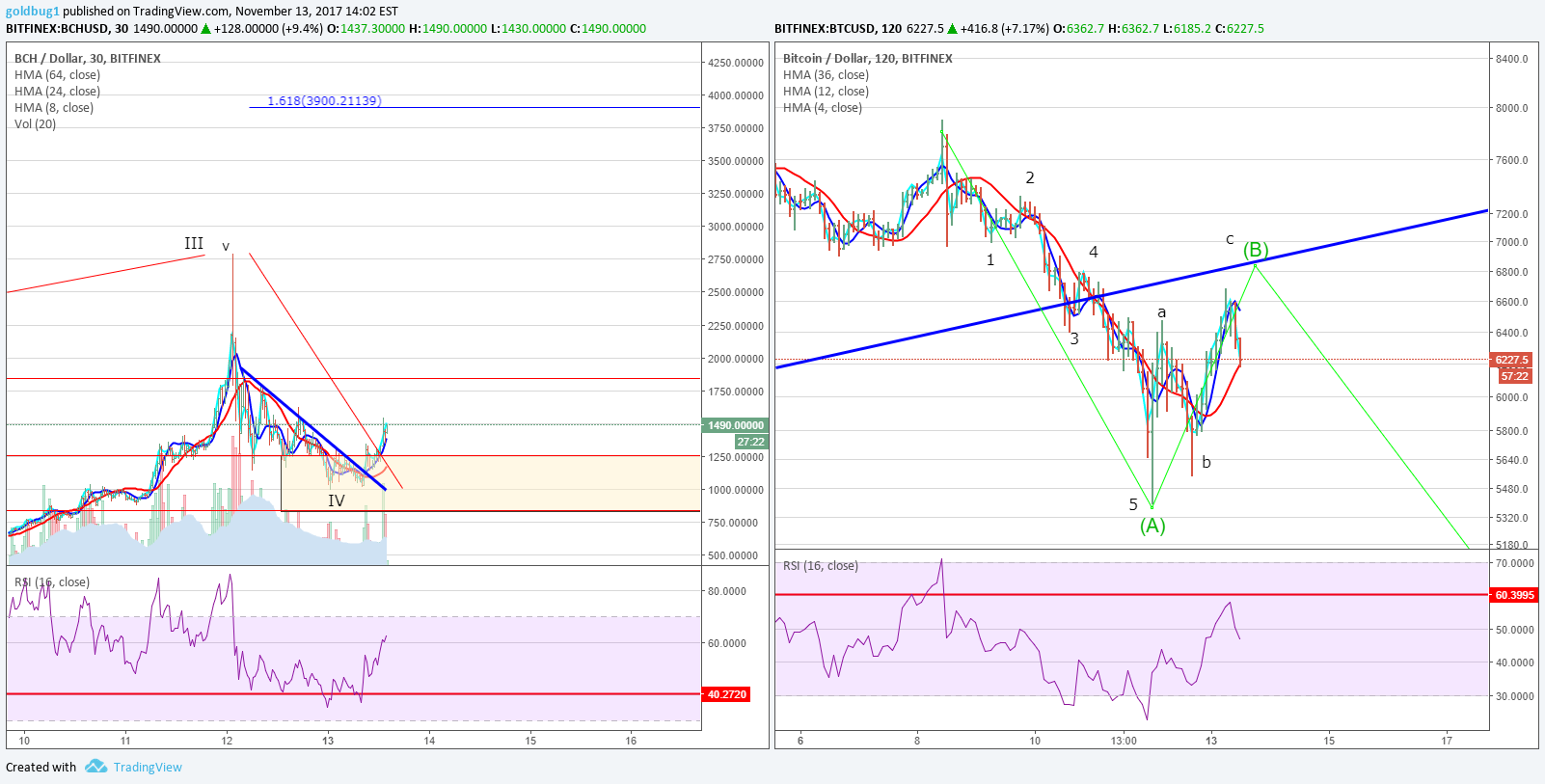Click date 16 on BCH time axis
This screenshot has width=1545, height=784.
631,741
